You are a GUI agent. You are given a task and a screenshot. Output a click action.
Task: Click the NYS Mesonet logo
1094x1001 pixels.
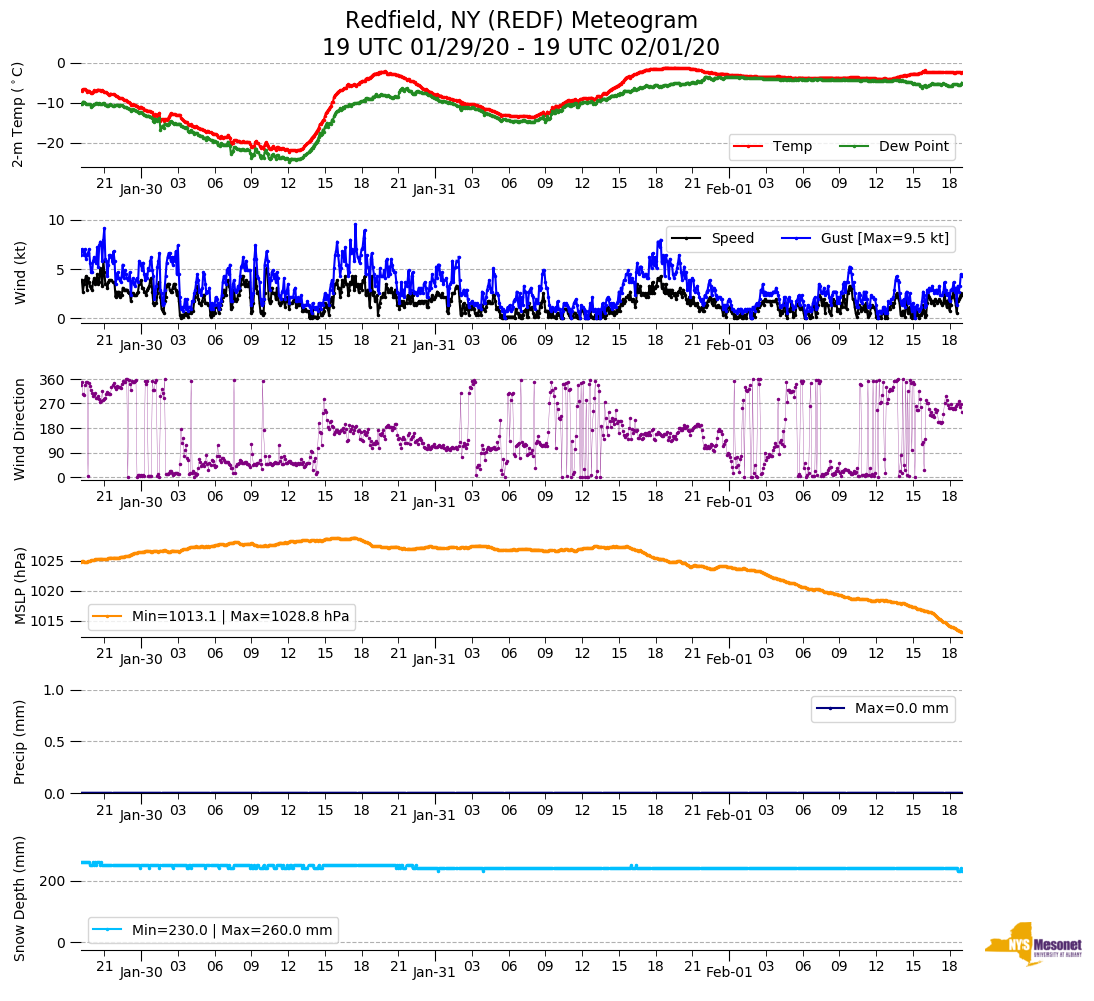[x=1032, y=944]
